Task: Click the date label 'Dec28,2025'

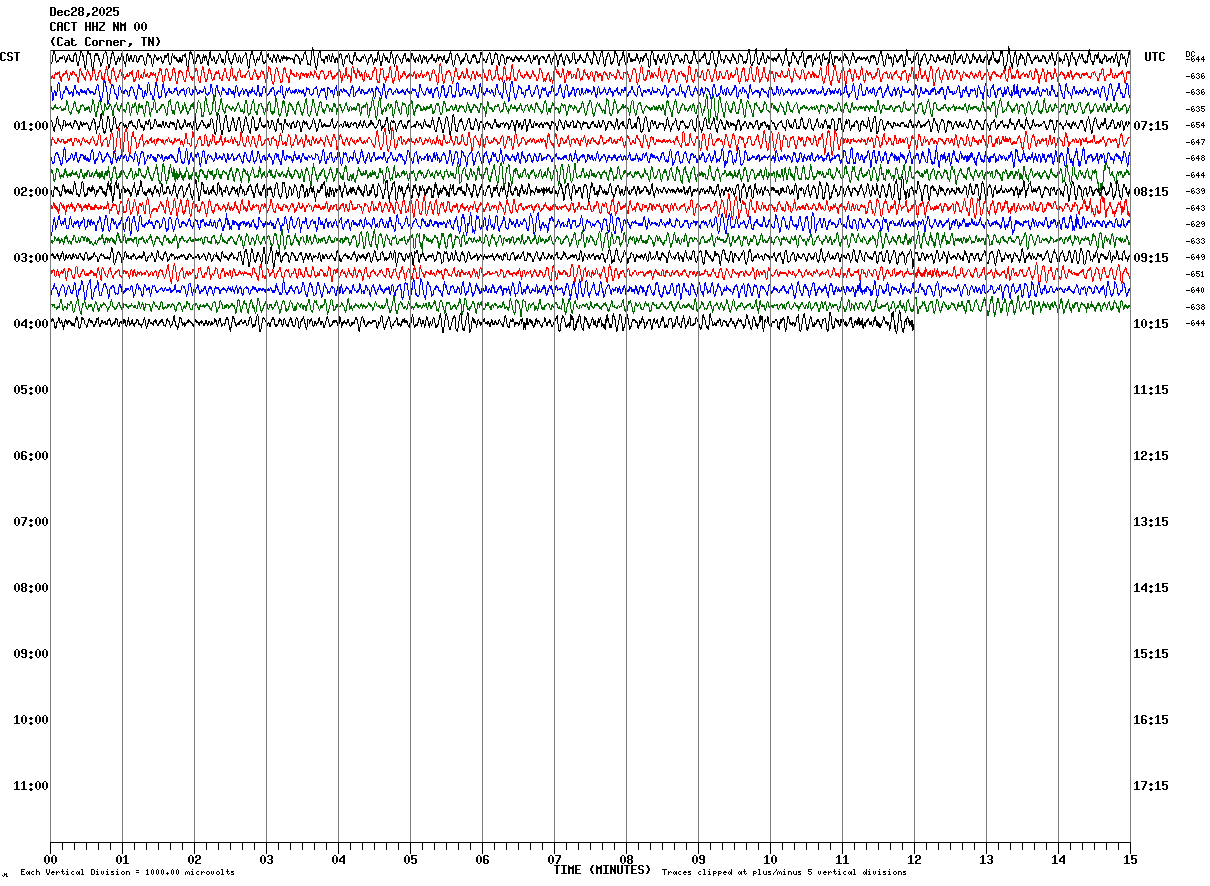Action: 84,12
